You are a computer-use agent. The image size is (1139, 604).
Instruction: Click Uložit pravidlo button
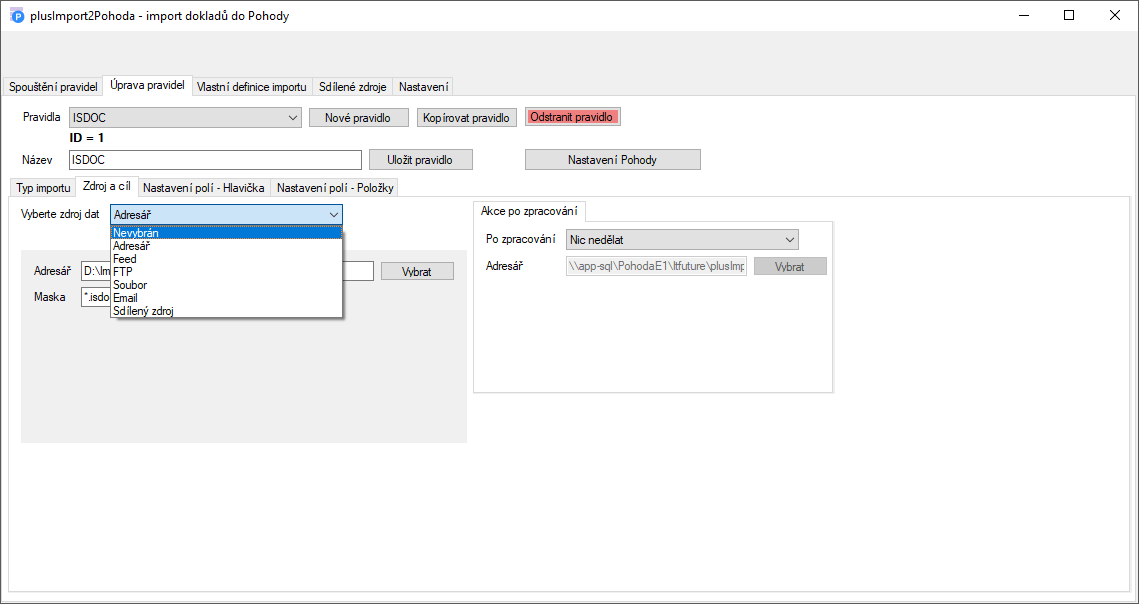pos(421,160)
